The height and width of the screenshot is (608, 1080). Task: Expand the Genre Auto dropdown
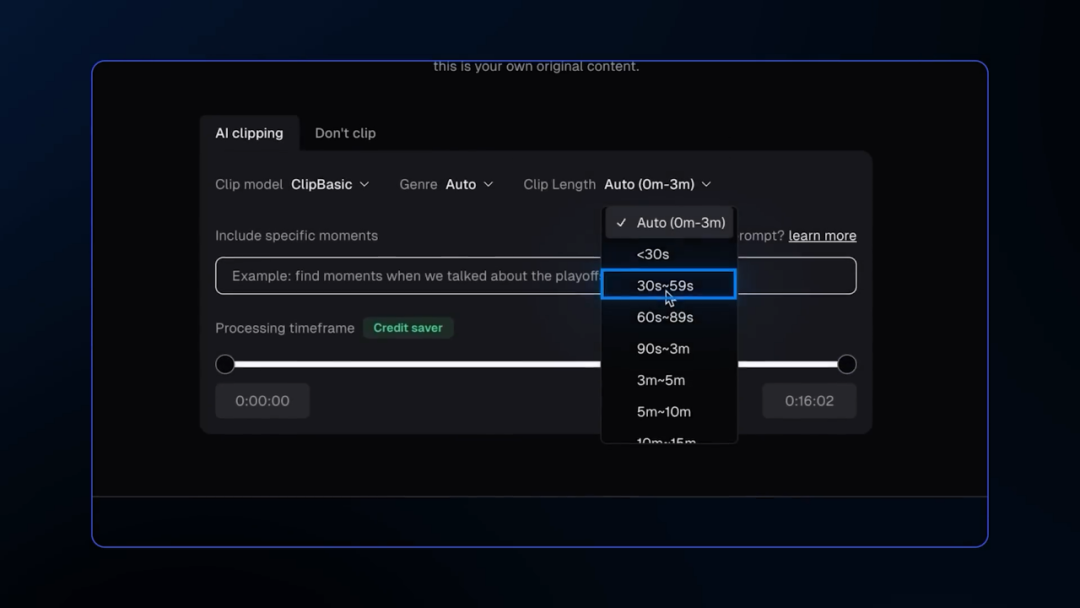469,184
